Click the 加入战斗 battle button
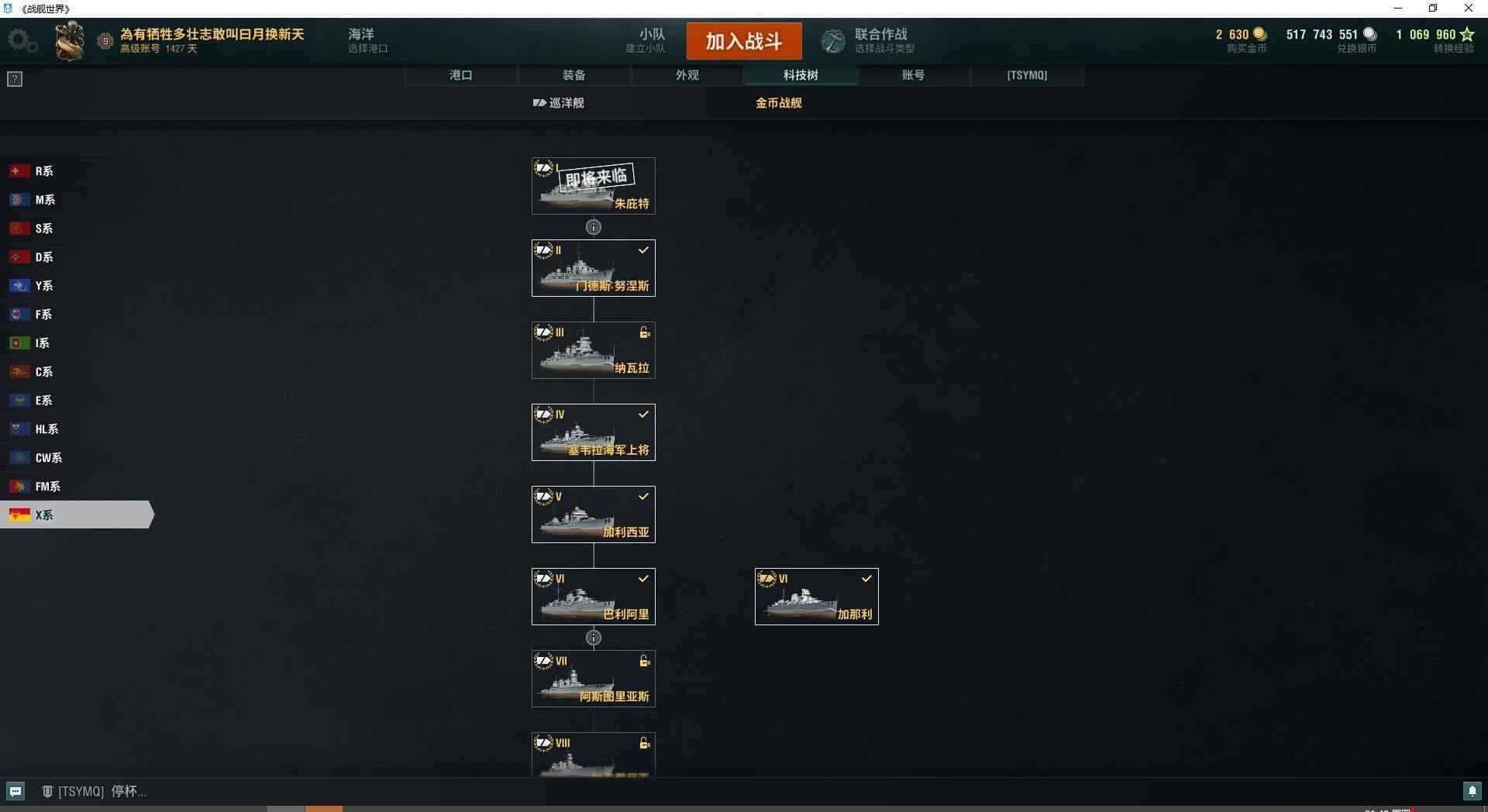The height and width of the screenshot is (812, 1488). [743, 41]
